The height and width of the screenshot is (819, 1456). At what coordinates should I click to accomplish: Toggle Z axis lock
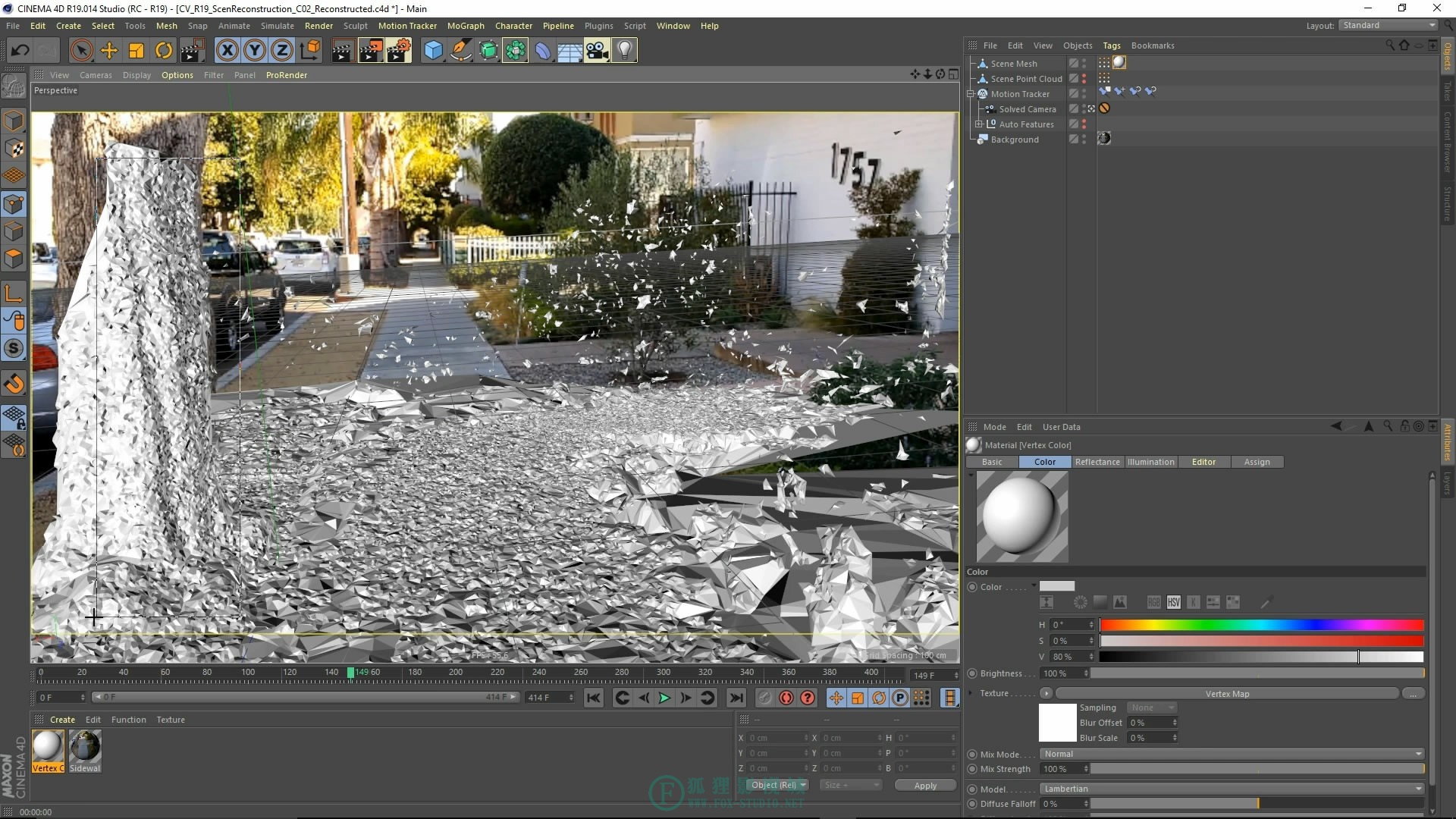(282, 51)
